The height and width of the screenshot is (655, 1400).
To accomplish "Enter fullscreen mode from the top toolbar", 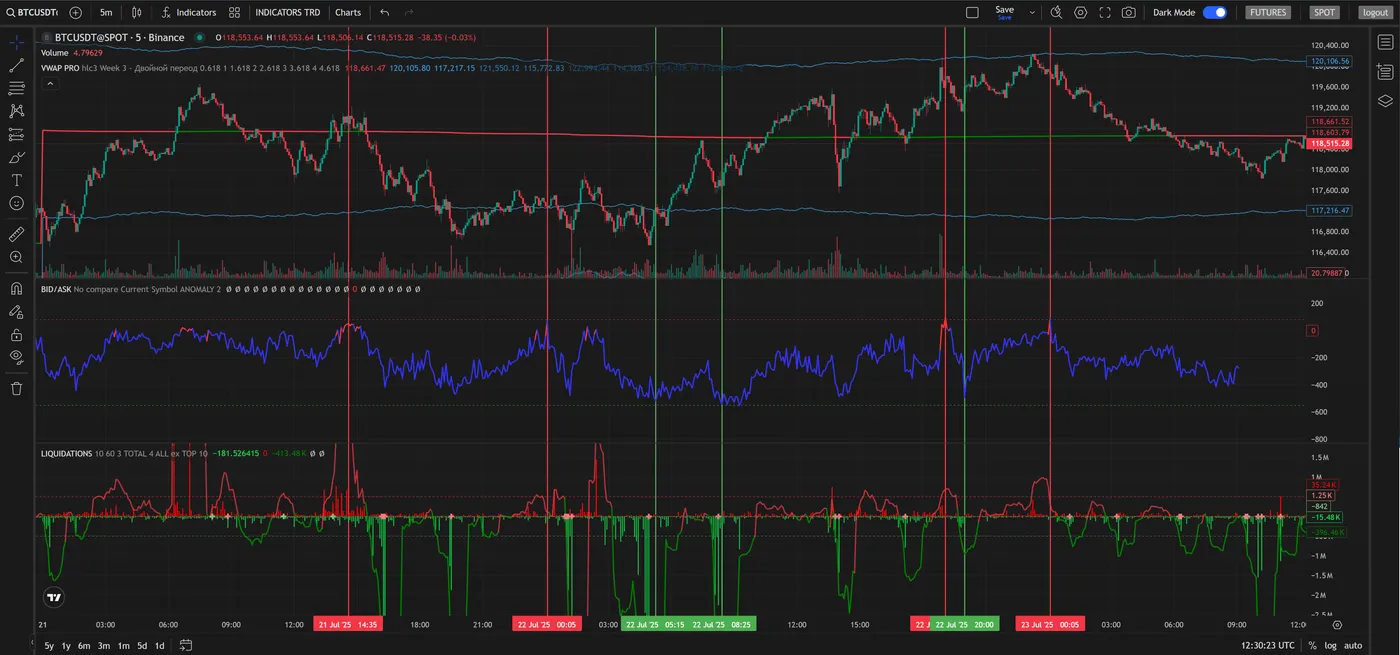I will (x=1105, y=12).
